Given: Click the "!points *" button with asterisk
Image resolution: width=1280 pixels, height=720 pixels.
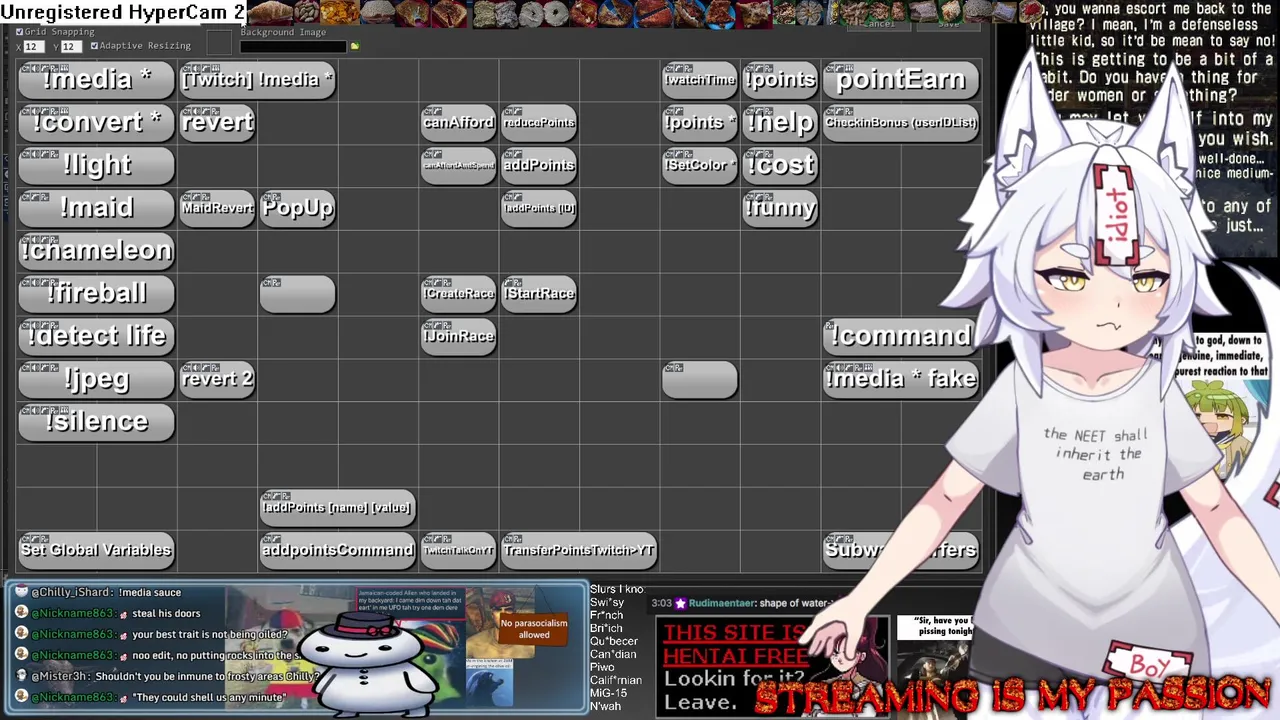Looking at the screenshot, I should [699, 122].
